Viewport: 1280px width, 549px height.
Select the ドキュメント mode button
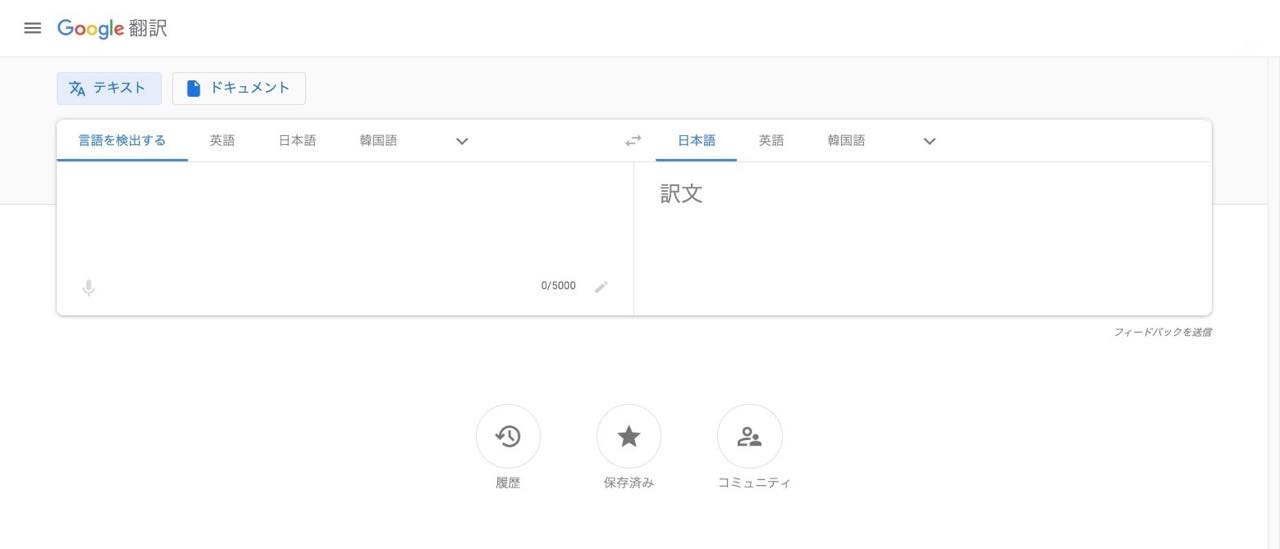coord(239,88)
